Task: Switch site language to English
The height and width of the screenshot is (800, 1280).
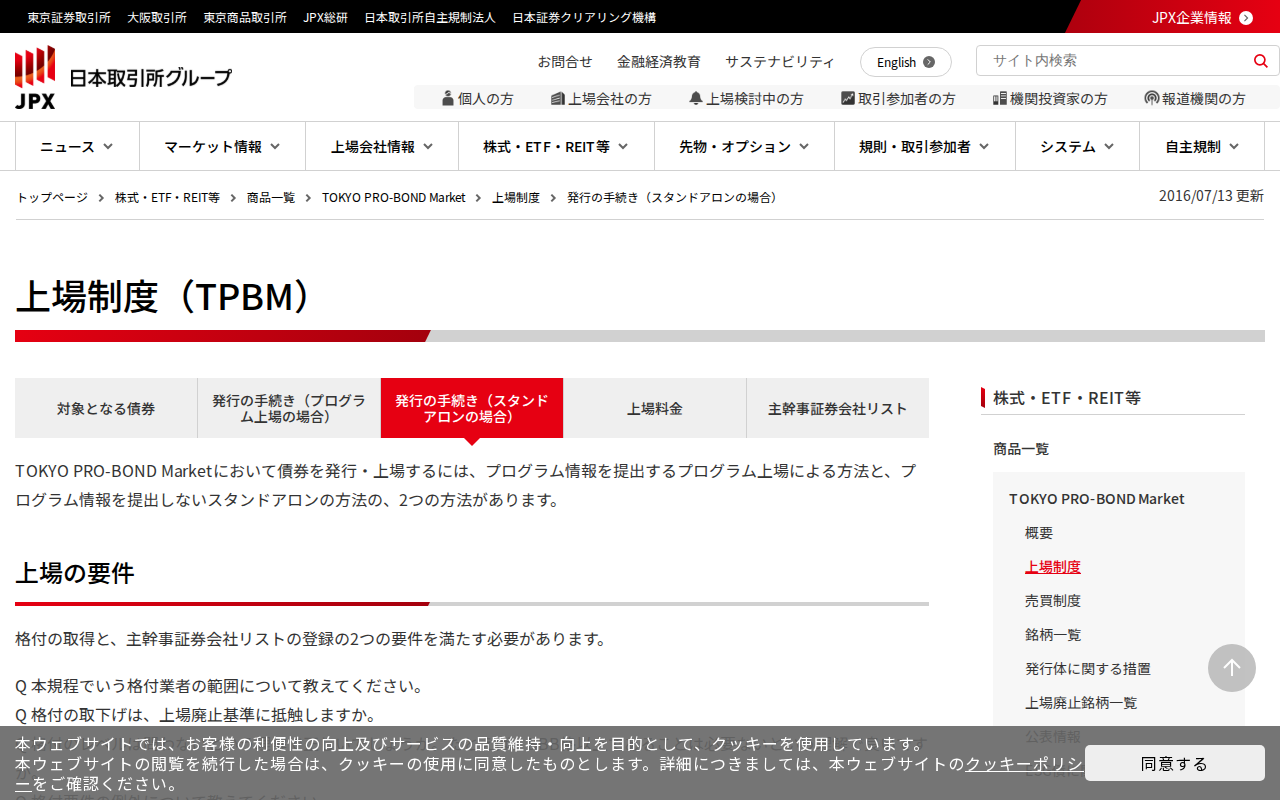Action: click(x=906, y=62)
